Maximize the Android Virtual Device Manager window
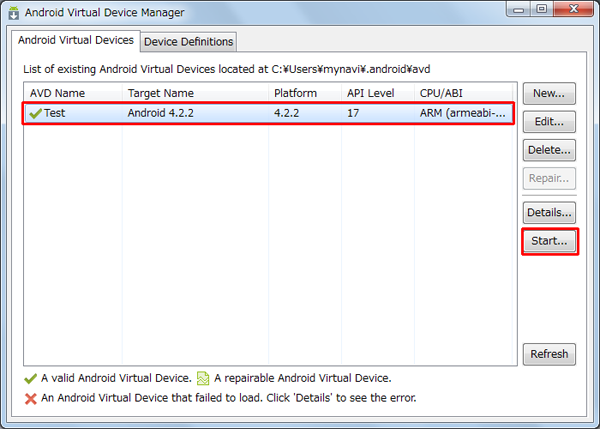This screenshot has height=429, width=600. coord(541,12)
